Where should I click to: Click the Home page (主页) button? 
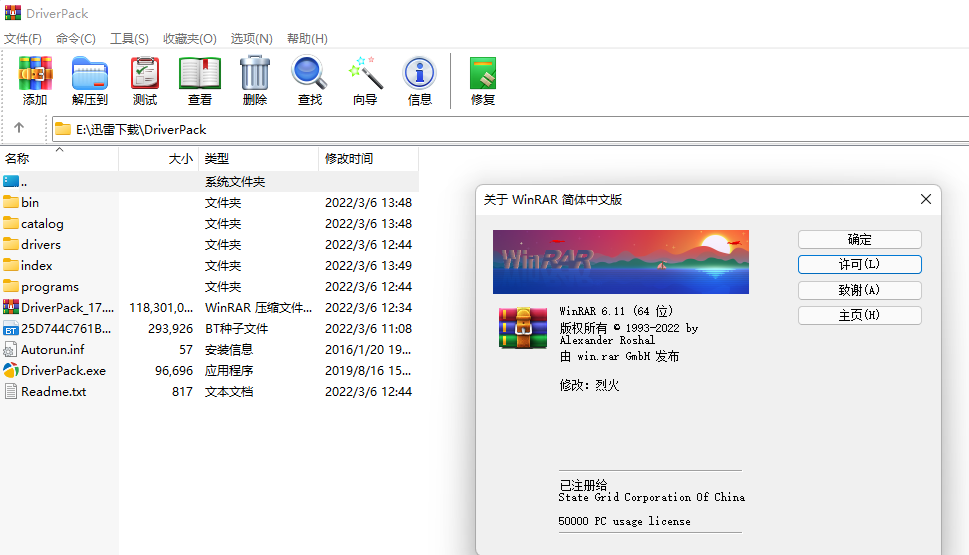(x=860, y=315)
